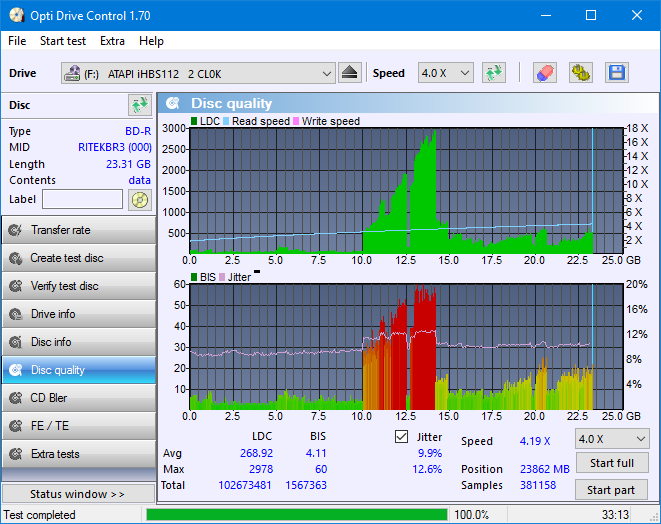Click the Verify test disc sidebar icon
Image resolution: width=661 pixels, height=524 pixels.
(16, 286)
